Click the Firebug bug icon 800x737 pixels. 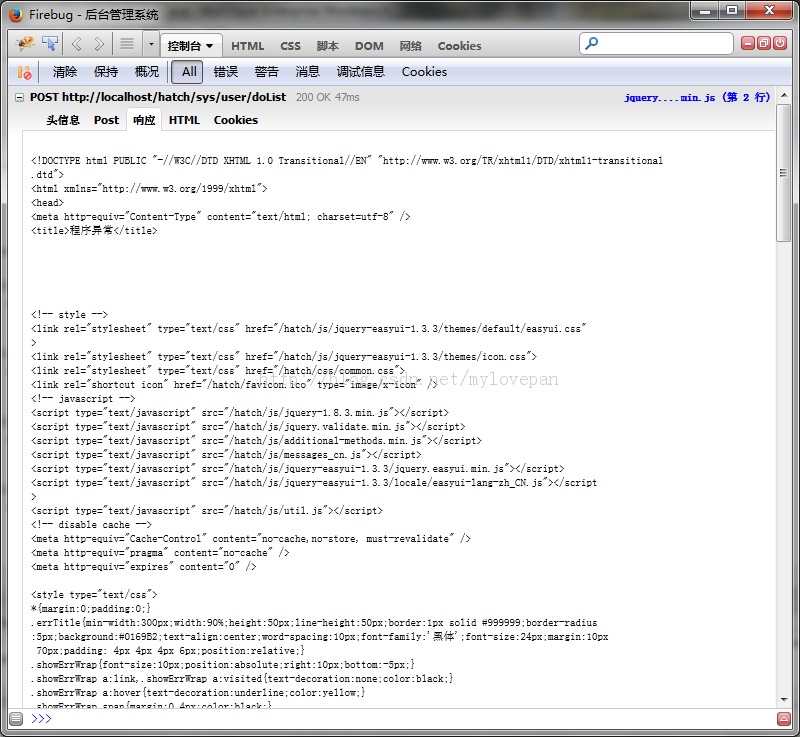pyautogui.click(x=24, y=44)
